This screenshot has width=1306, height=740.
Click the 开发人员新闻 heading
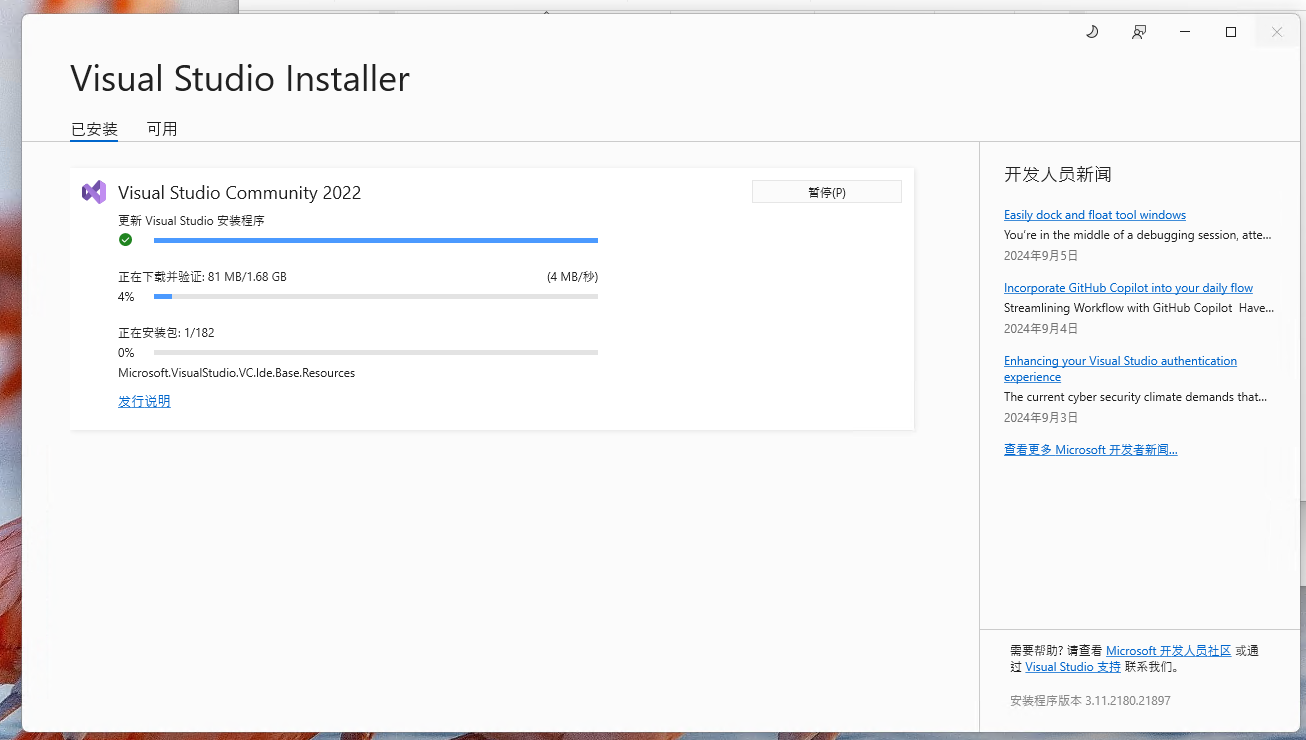click(x=1058, y=174)
